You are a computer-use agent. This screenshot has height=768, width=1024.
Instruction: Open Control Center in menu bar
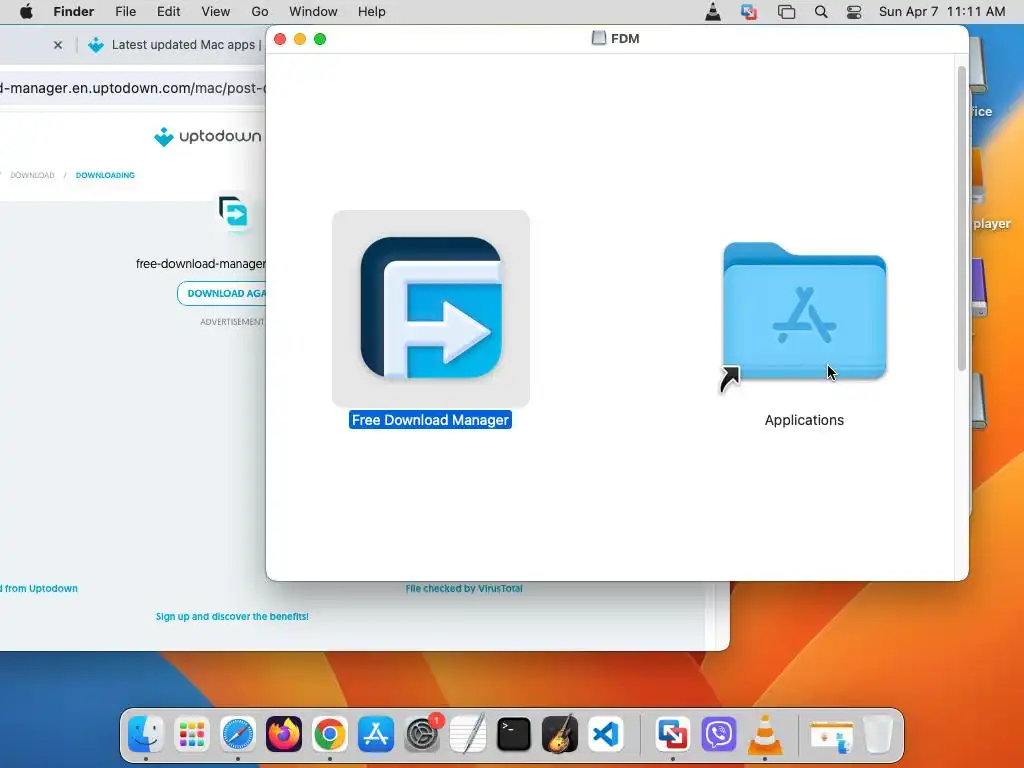854,12
